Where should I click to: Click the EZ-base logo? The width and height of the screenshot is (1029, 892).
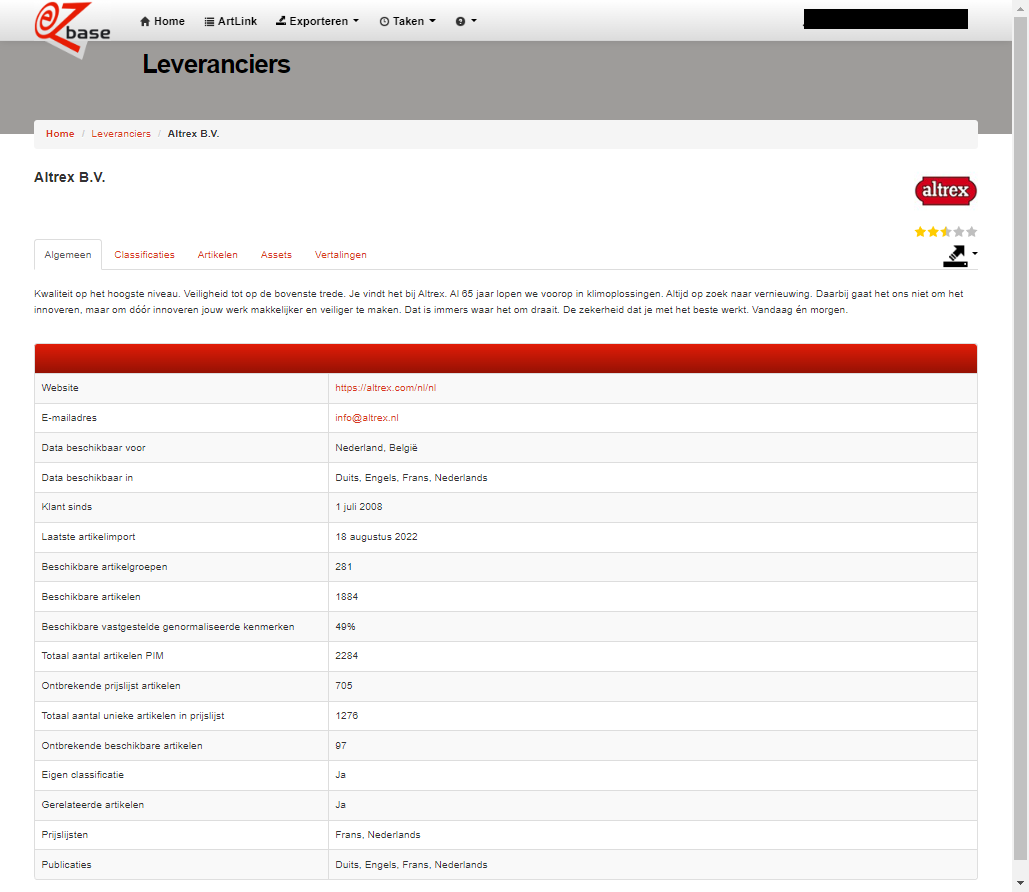[72, 29]
